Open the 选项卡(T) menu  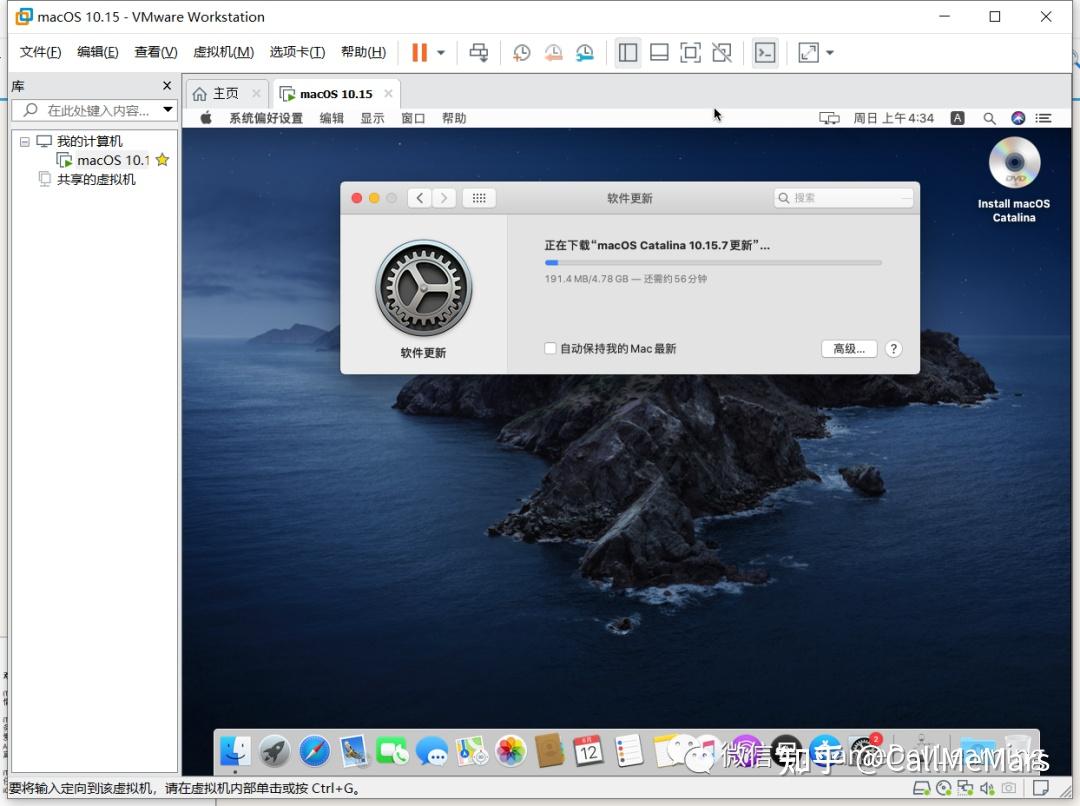click(297, 52)
